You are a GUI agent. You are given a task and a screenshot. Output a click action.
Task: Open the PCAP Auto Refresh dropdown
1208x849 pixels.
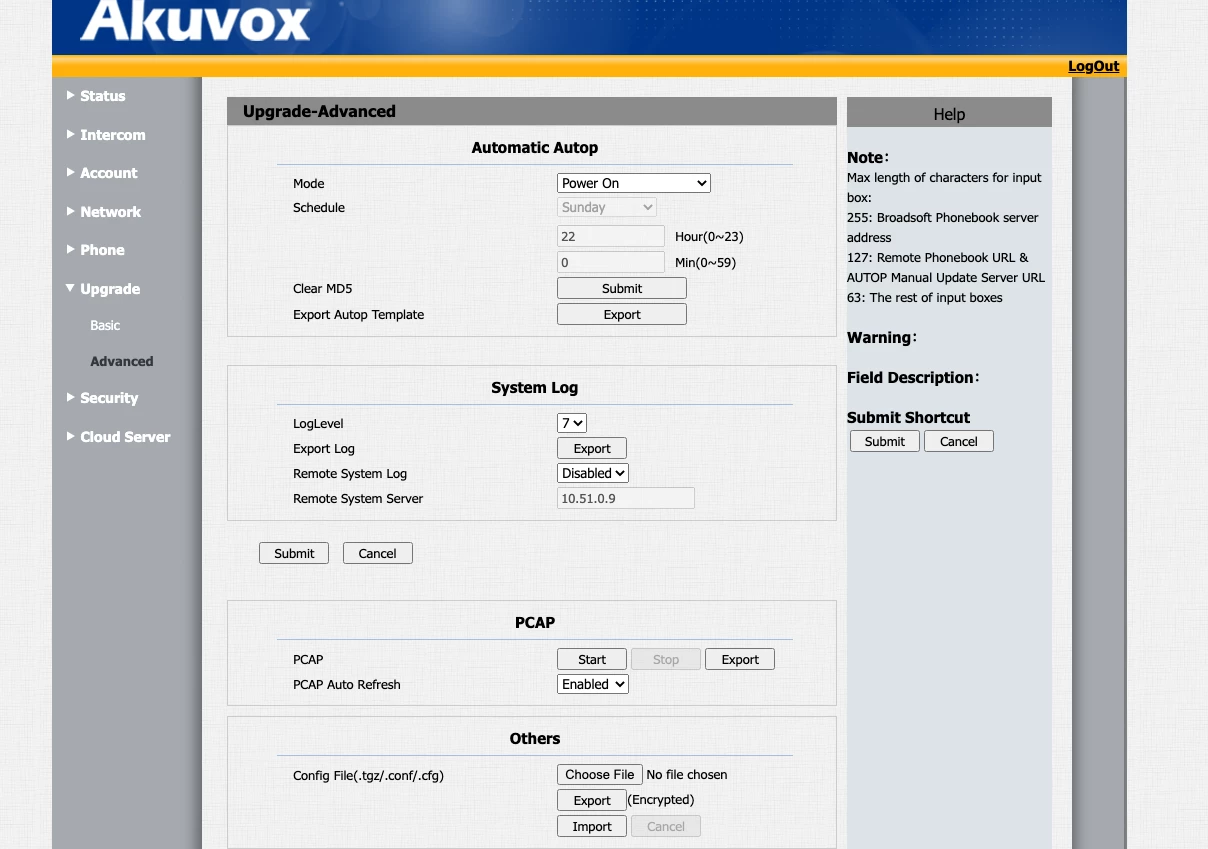(x=592, y=684)
